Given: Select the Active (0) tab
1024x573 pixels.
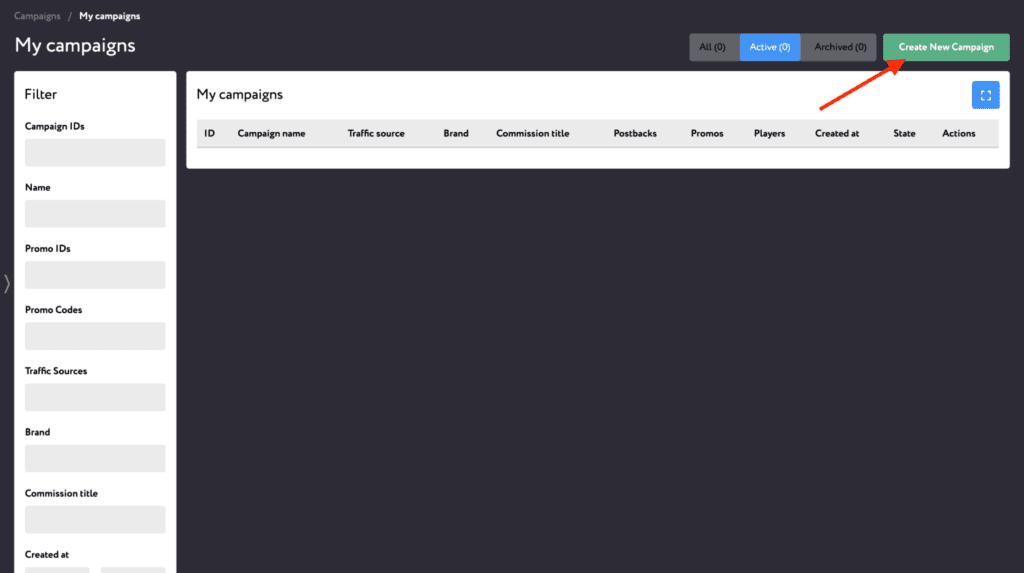Looking at the screenshot, I should pos(770,47).
